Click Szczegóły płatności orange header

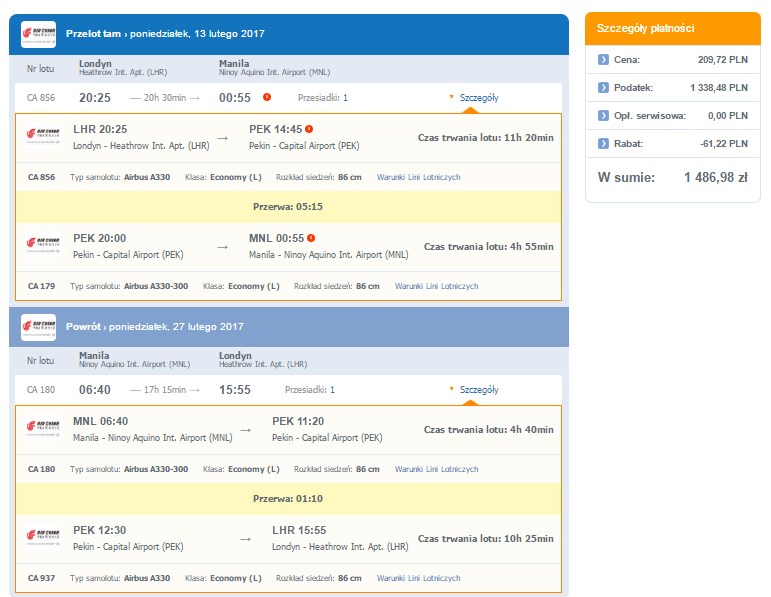673,29
